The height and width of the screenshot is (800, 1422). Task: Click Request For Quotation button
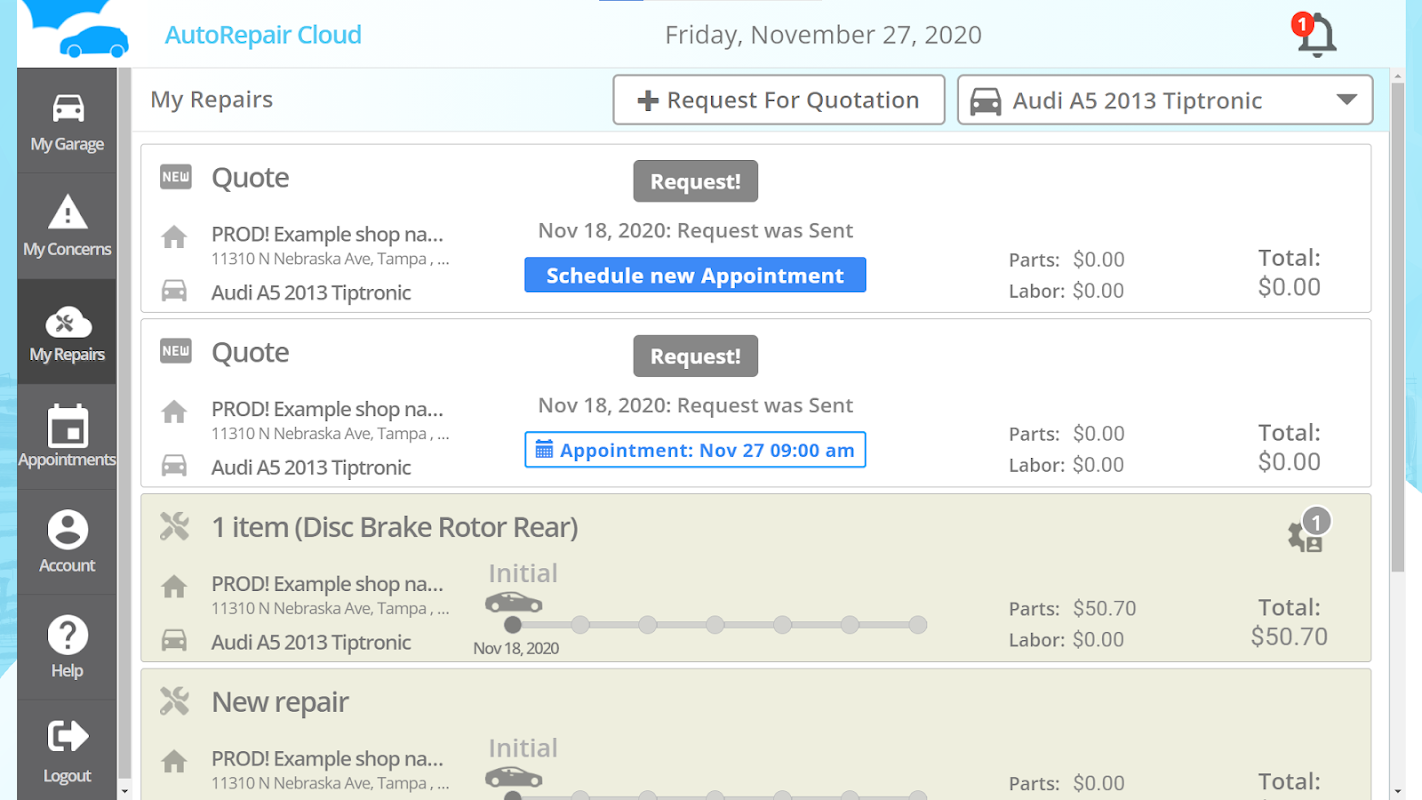(778, 100)
